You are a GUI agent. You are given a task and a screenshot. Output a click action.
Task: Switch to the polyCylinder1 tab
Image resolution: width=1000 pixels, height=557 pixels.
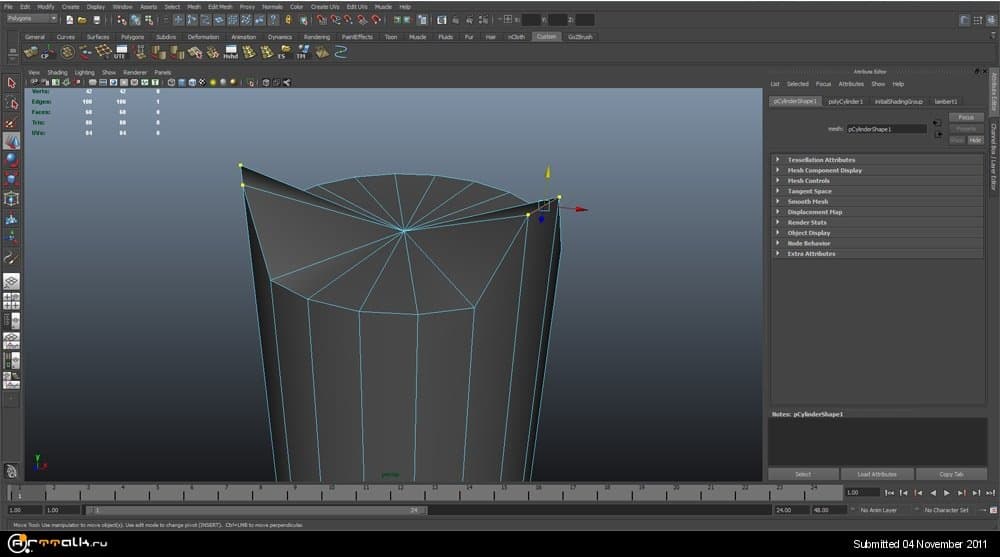(x=846, y=101)
